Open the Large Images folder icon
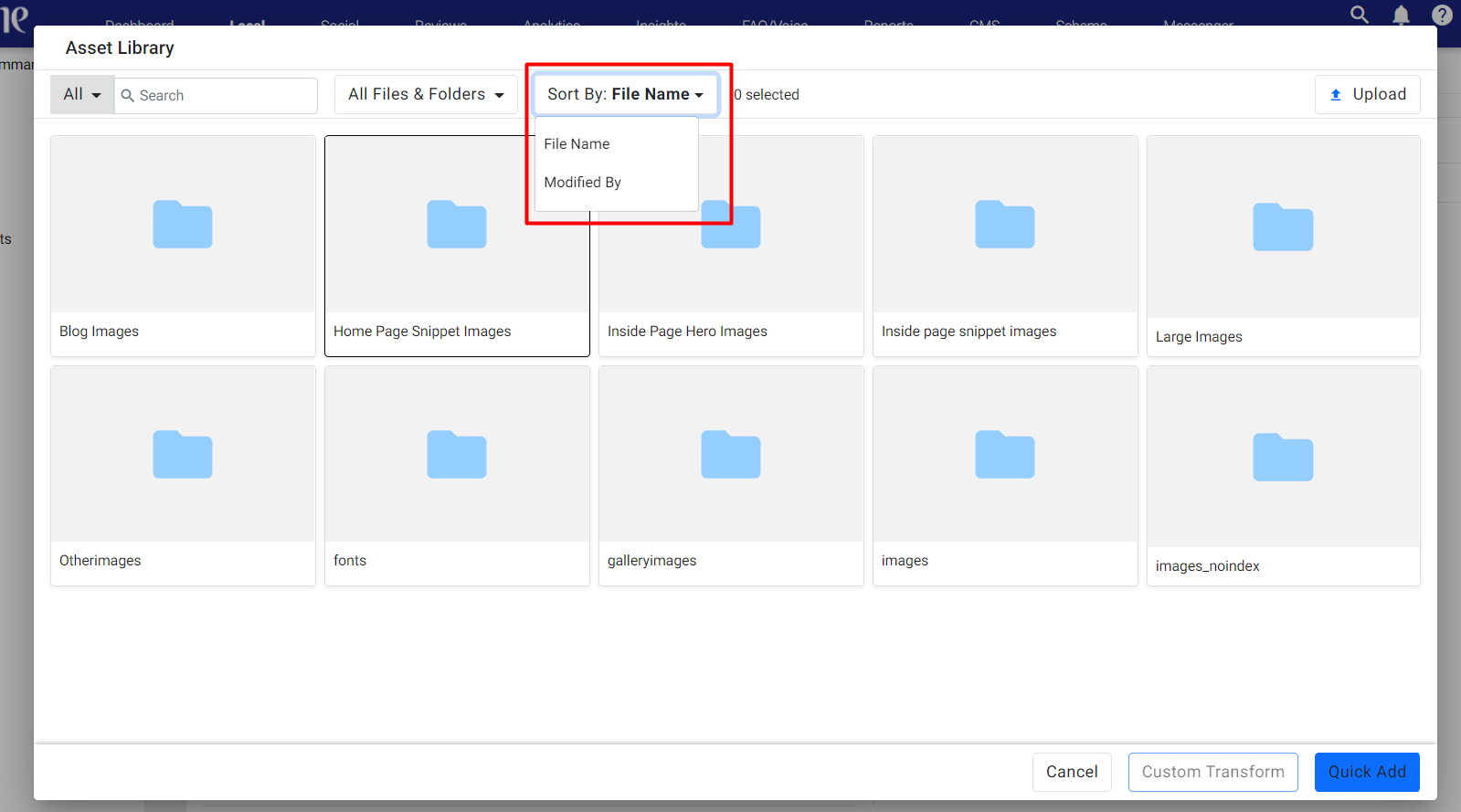This screenshot has width=1461, height=812. [1283, 227]
